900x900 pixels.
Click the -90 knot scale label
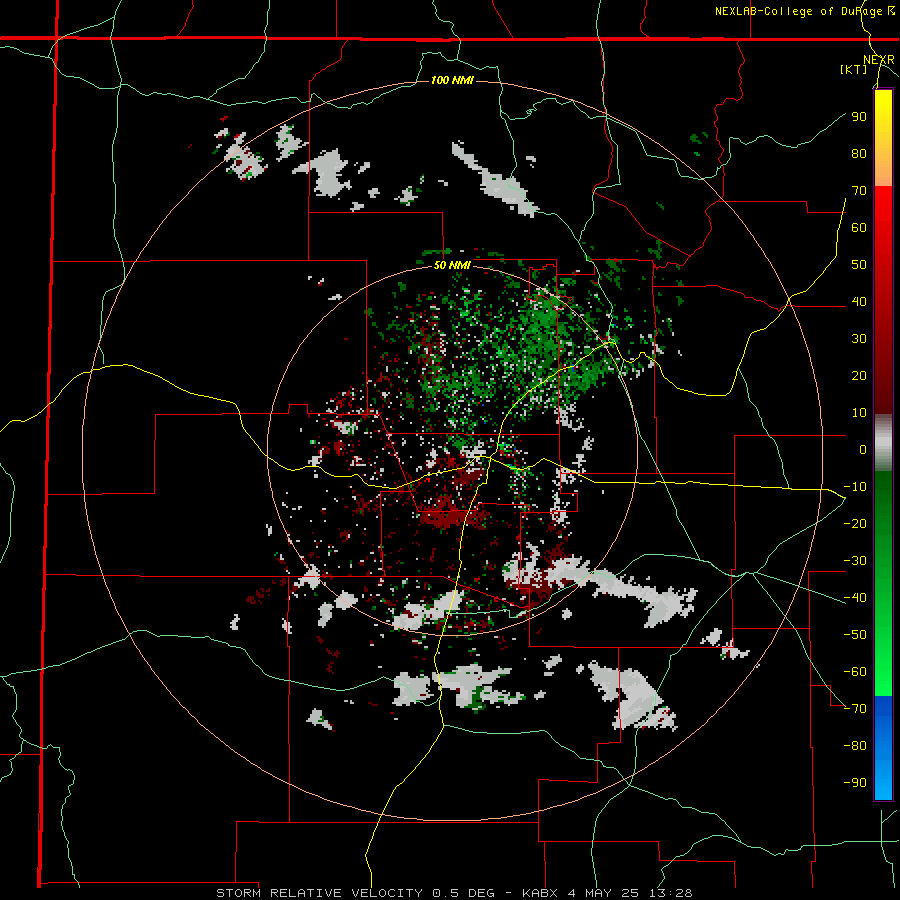coord(855,782)
